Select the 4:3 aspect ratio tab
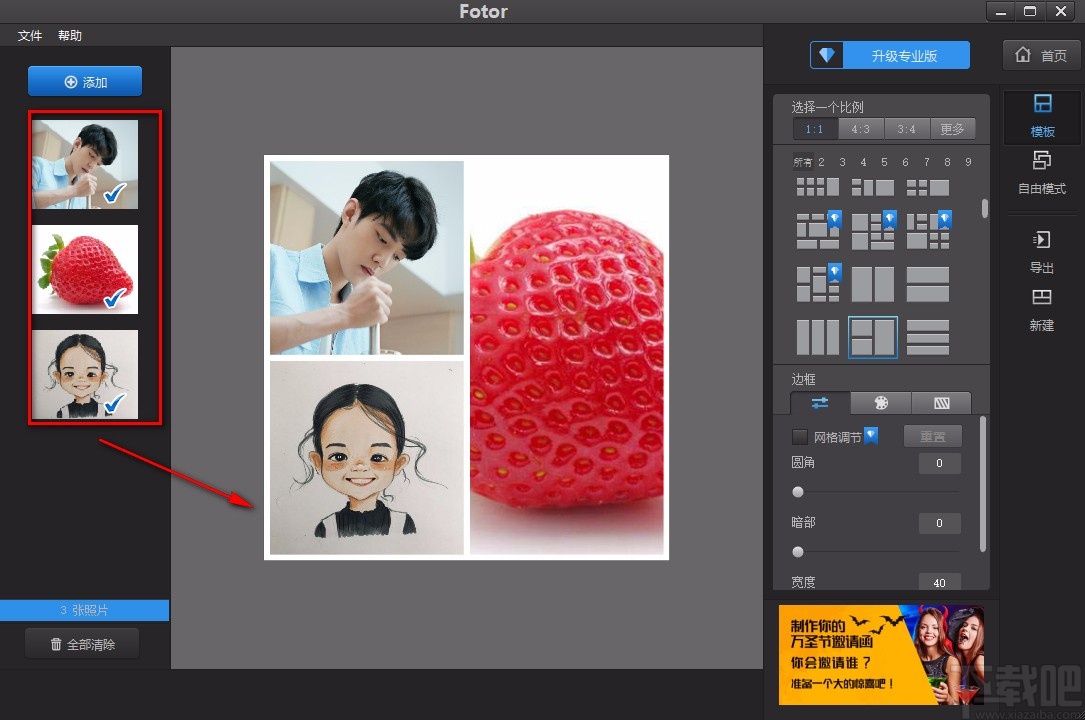1085x720 pixels. (861, 129)
